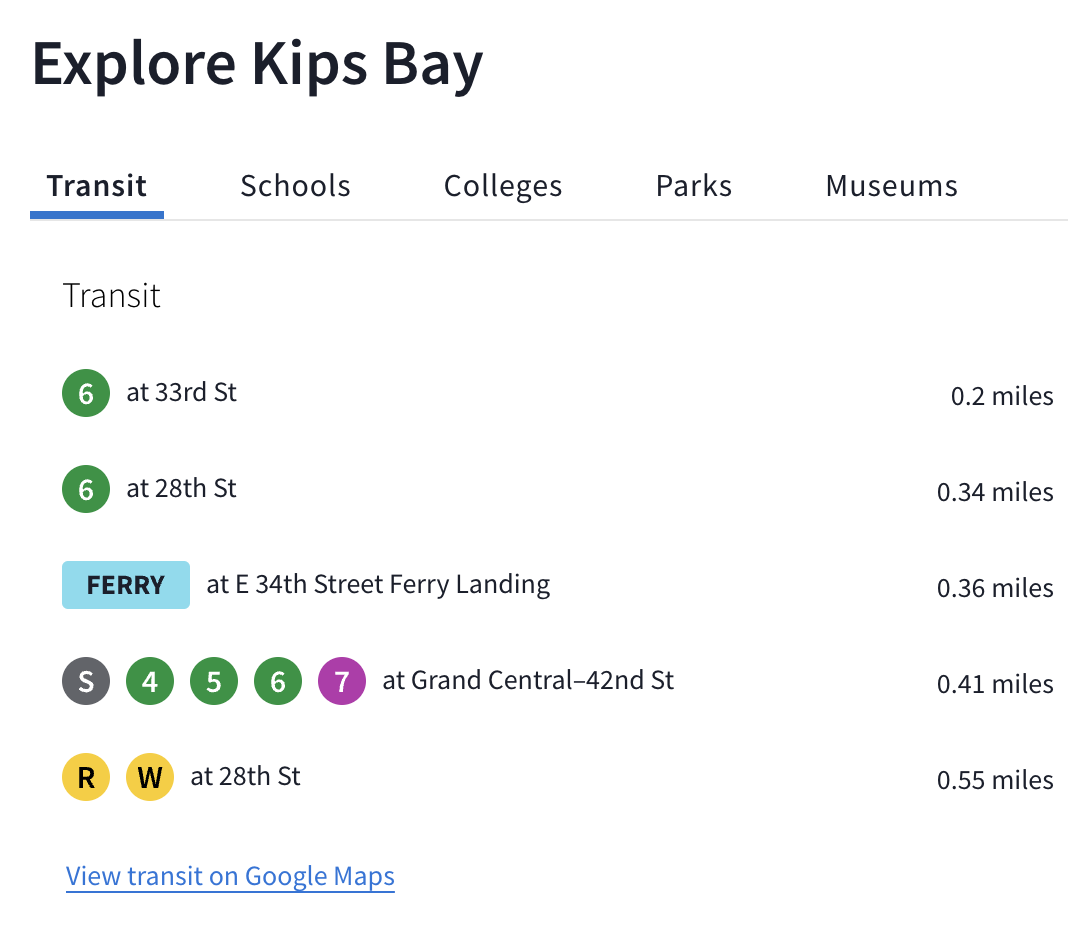Click the 'Explore Kips Bay' heading
Screen dimensions: 1068x952
(257, 65)
